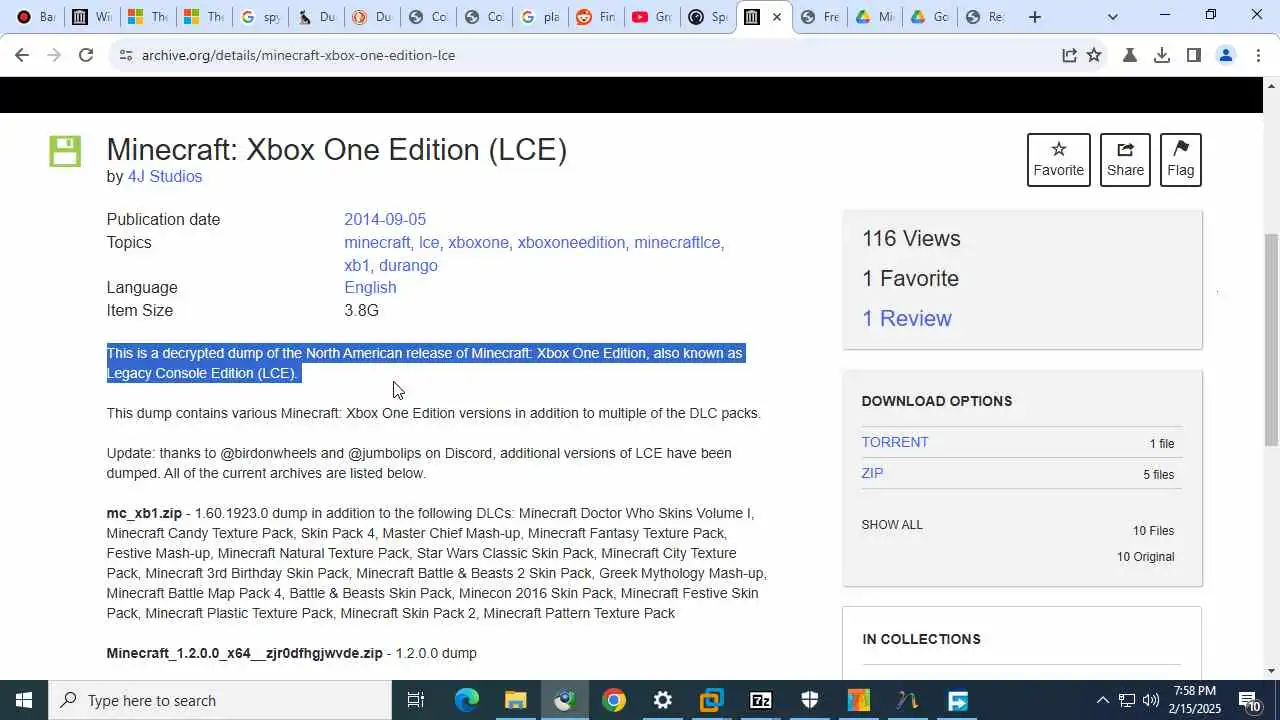Expand the tab search dropdown
This screenshot has width=1280, height=720.
click(1112, 17)
